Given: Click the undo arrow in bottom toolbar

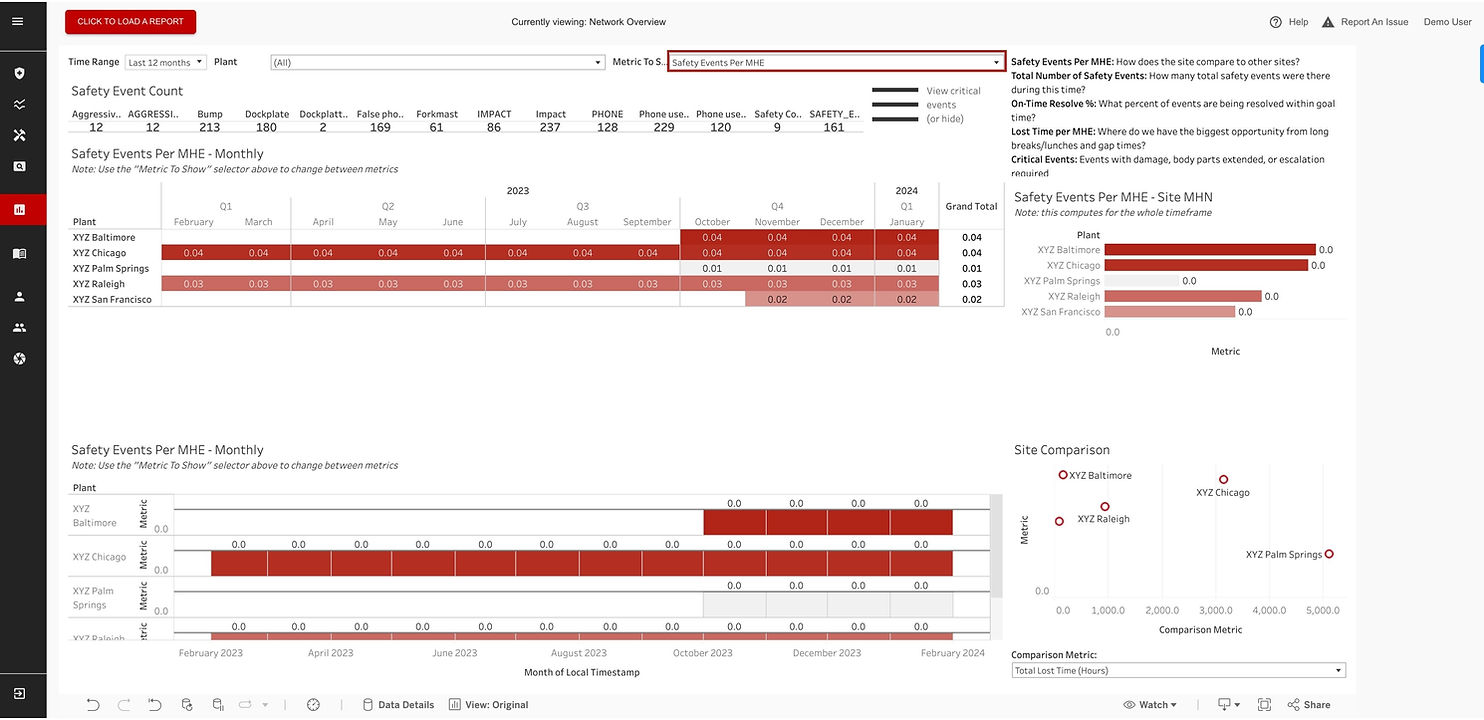Looking at the screenshot, I should pyautogui.click(x=93, y=705).
